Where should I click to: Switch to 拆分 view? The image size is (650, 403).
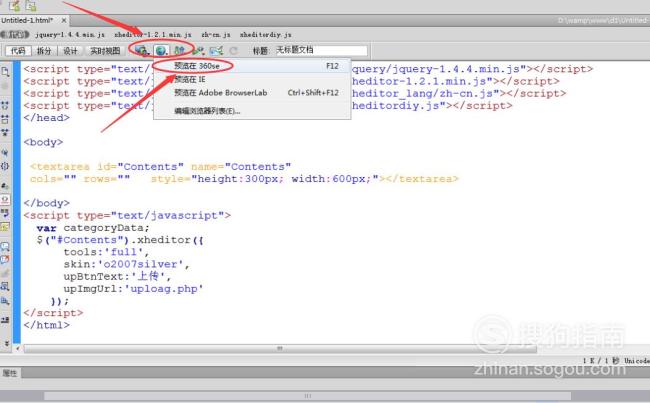pyautogui.click(x=44, y=51)
